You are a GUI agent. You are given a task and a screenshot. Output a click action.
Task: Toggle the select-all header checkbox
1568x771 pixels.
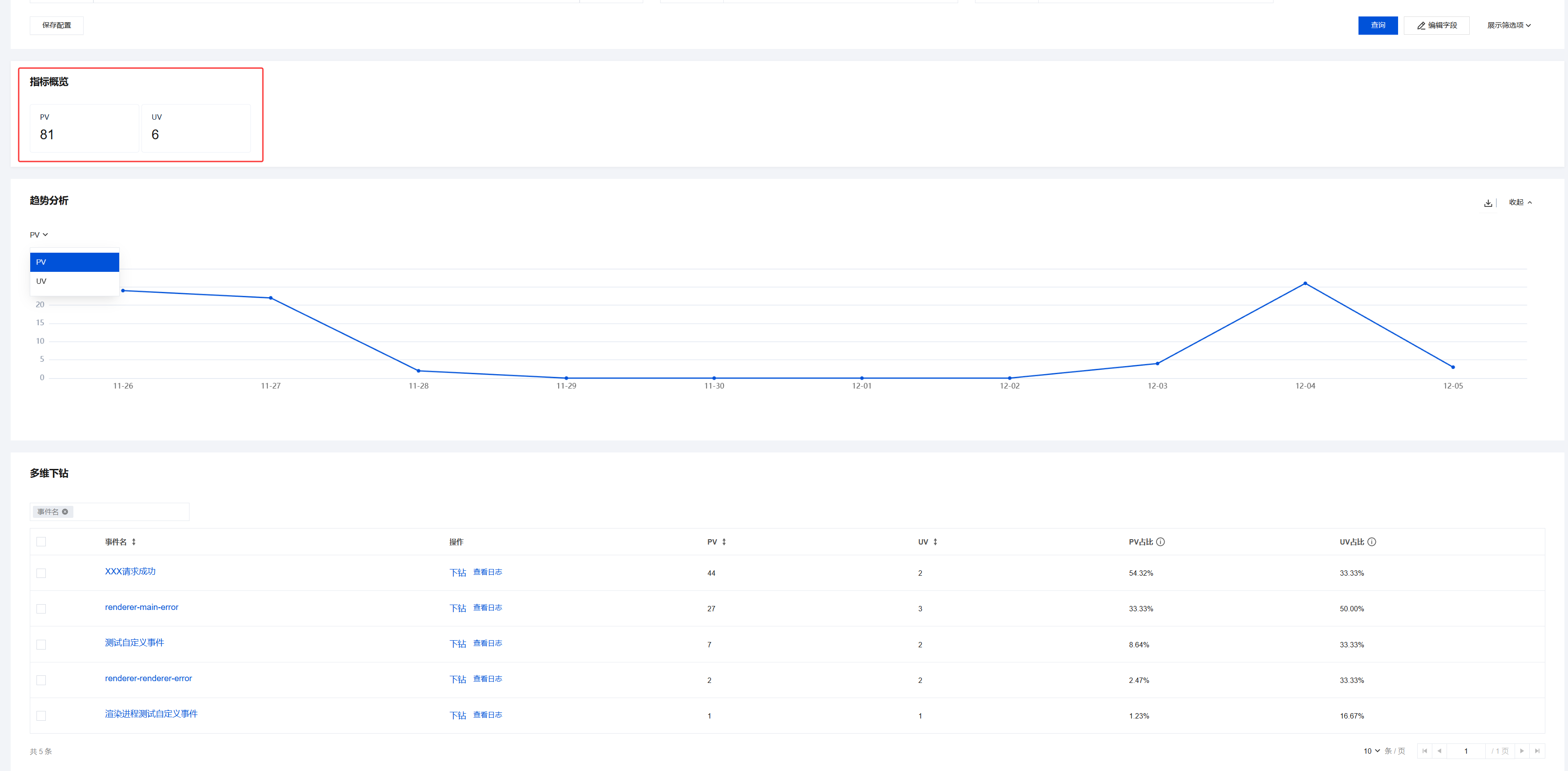(x=41, y=542)
